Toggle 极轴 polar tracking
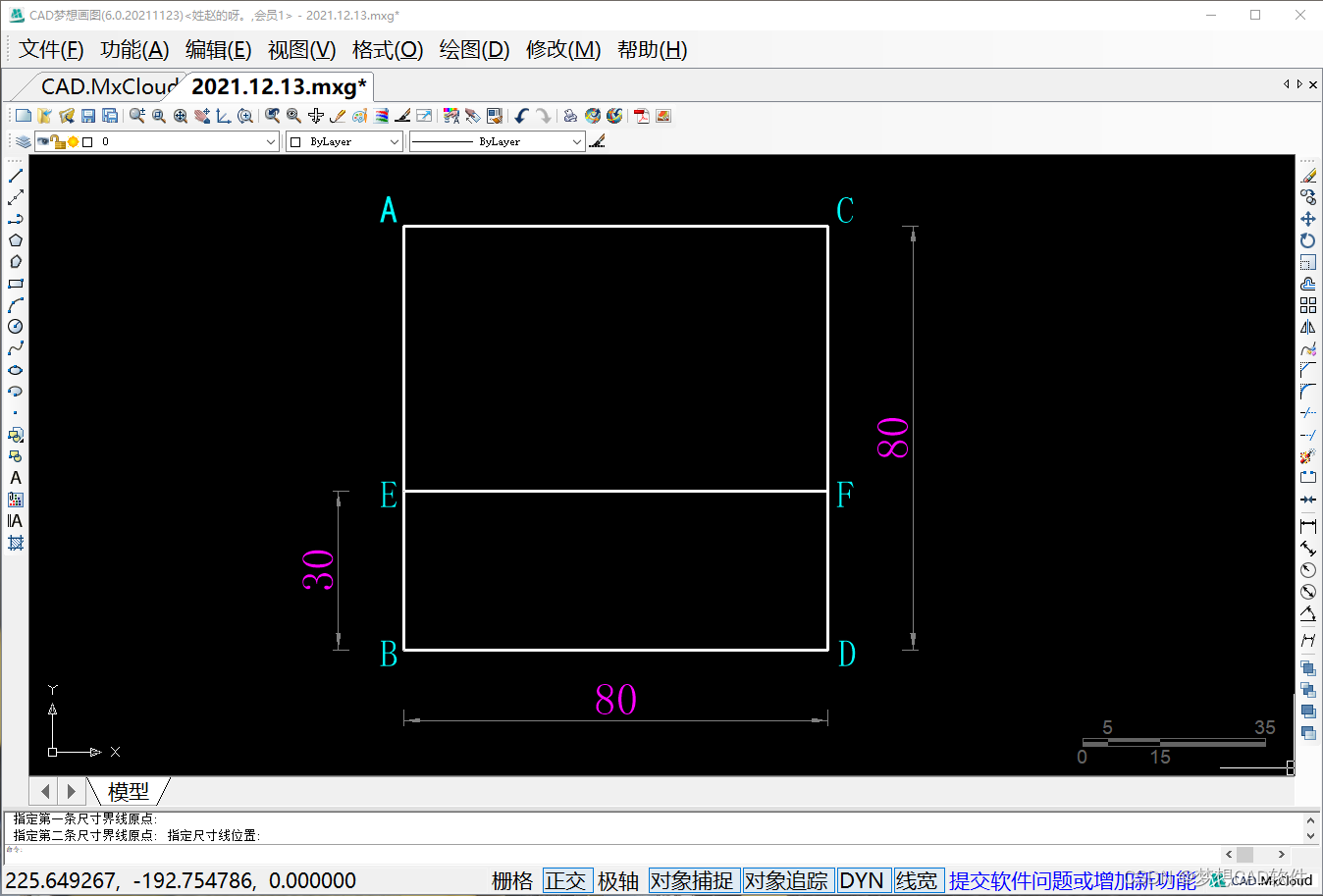 tap(618, 880)
